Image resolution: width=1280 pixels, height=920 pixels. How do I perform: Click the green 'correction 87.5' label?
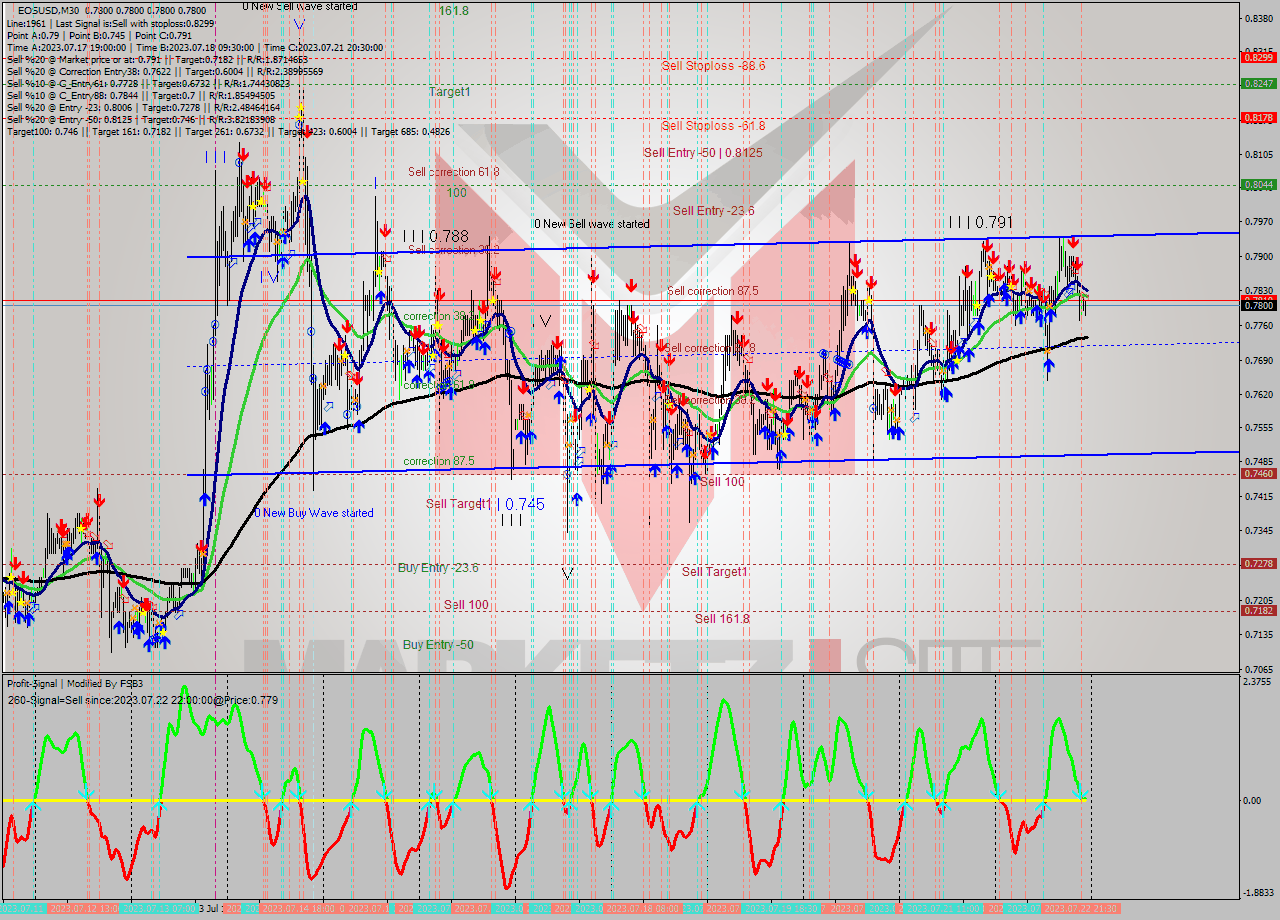click(x=439, y=461)
